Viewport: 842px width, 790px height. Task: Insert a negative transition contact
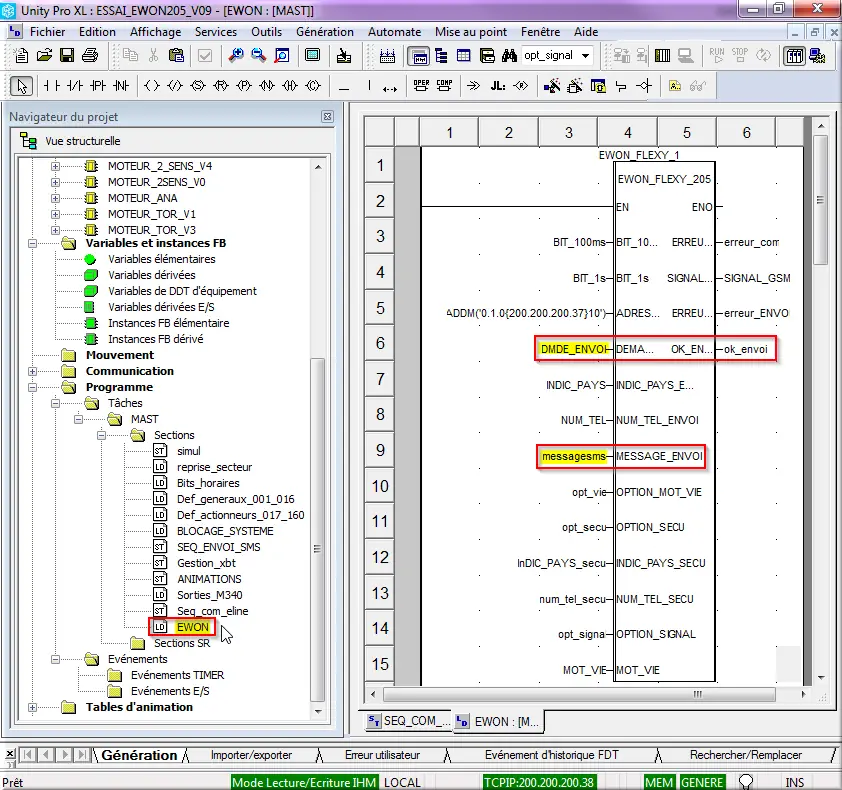pyautogui.click(x=121, y=86)
